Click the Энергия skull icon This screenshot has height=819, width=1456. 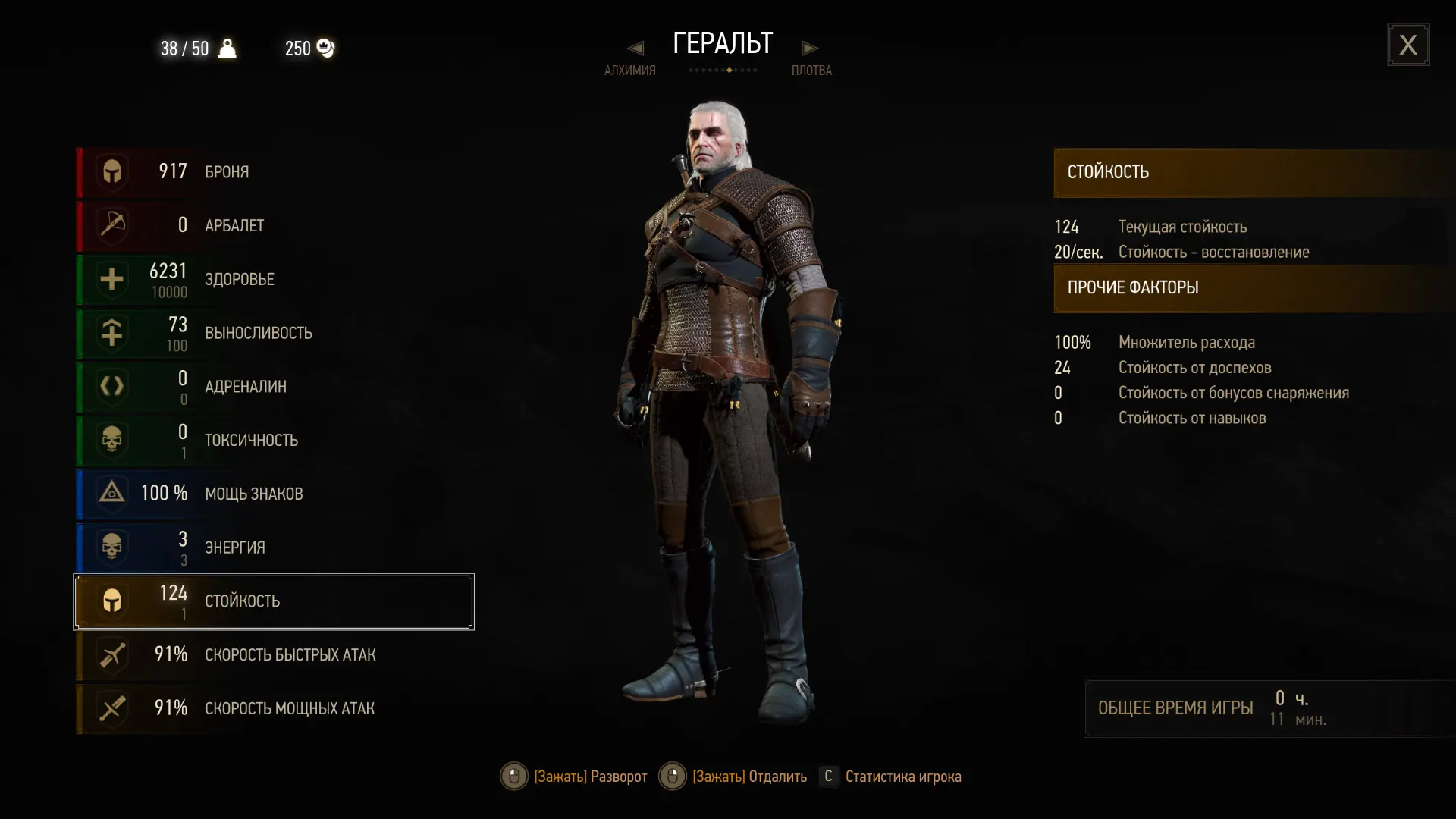point(112,548)
